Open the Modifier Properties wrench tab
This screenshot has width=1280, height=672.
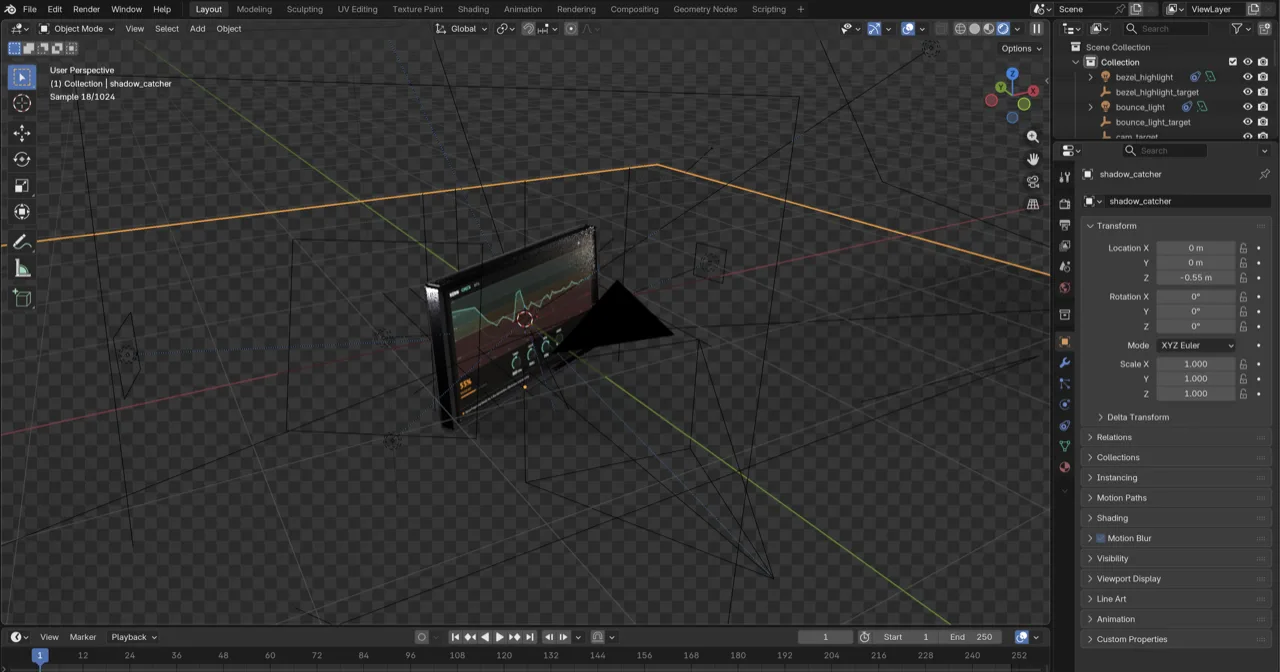1064,364
